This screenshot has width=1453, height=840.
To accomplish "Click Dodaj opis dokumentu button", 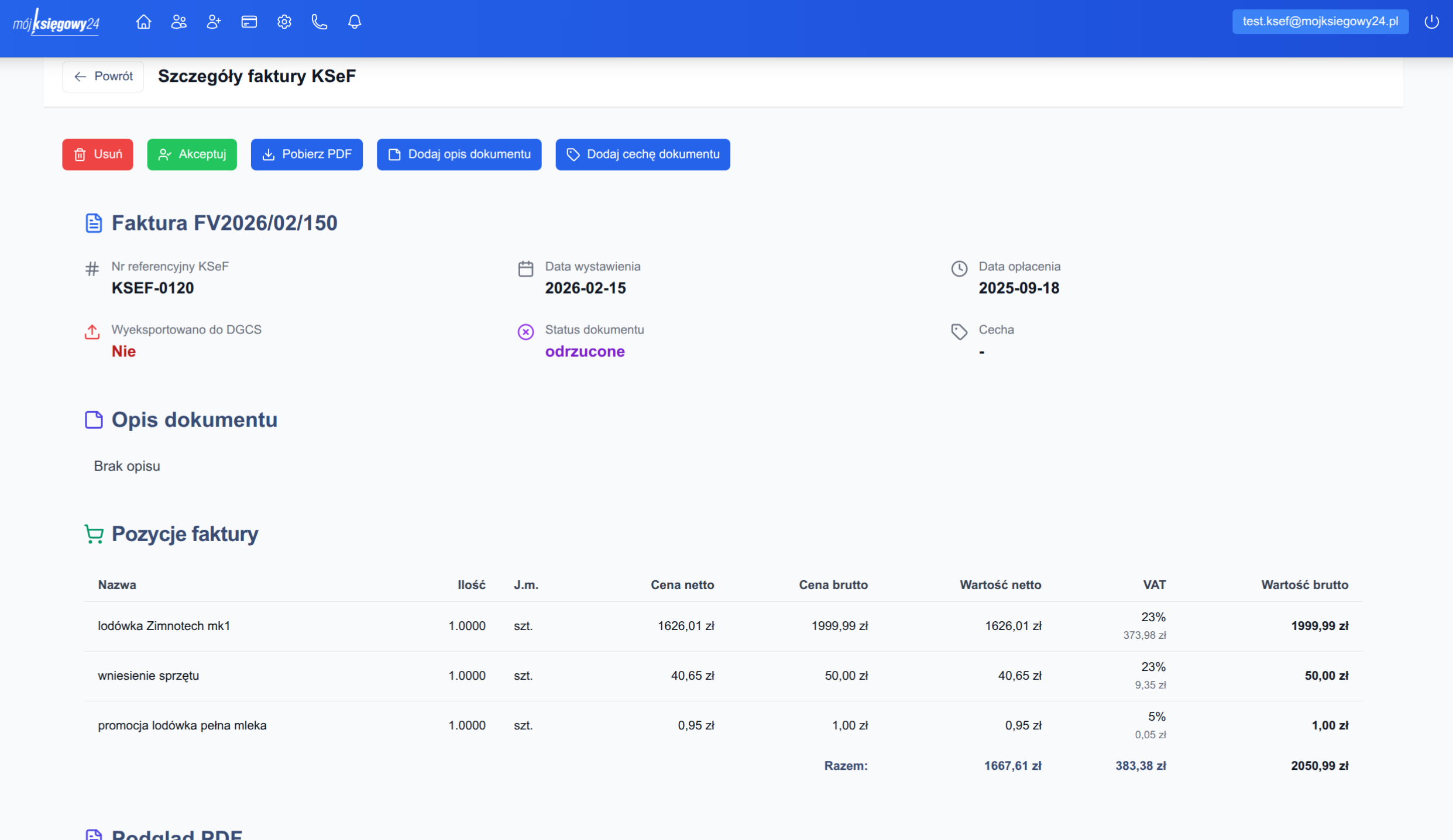I will point(459,154).
